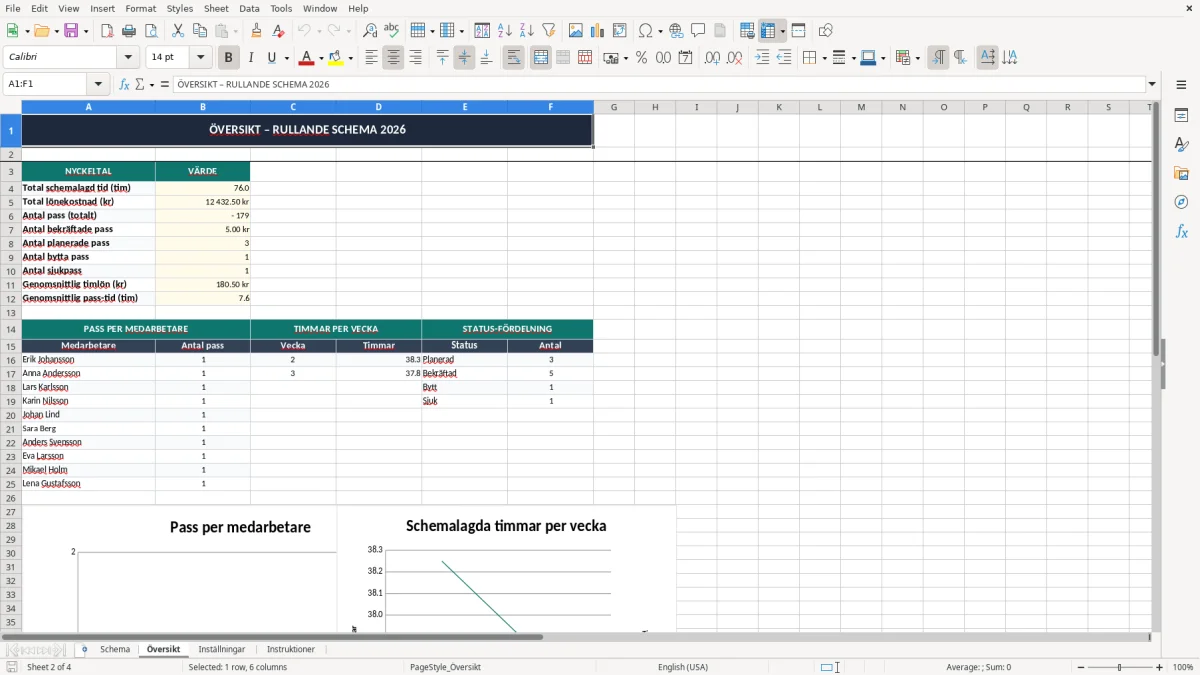Open the Name Box dropdown arrow
Image resolution: width=1200 pixels, height=675 pixels.
[x=98, y=85]
